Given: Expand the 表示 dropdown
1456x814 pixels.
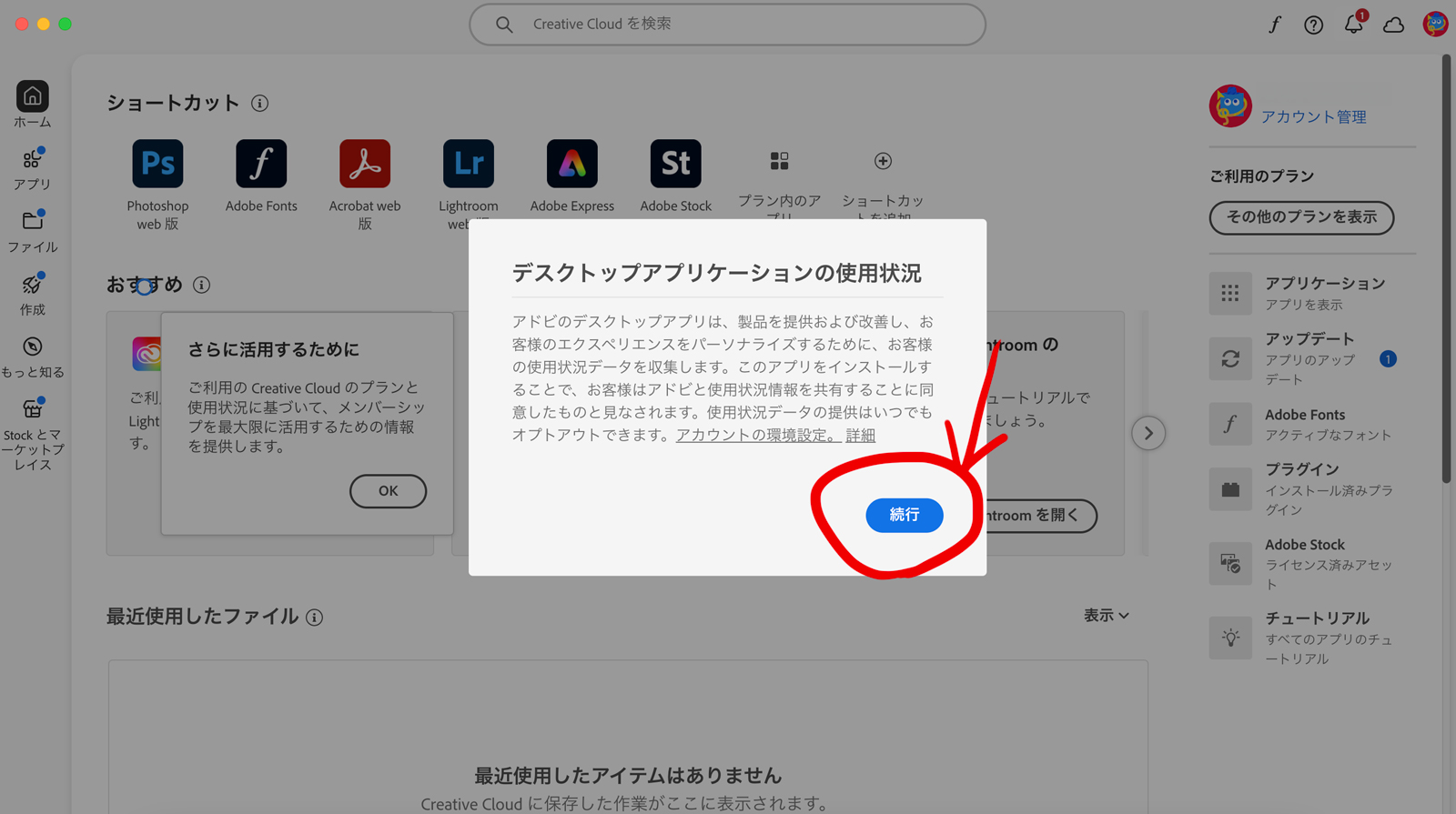Looking at the screenshot, I should click(1106, 616).
